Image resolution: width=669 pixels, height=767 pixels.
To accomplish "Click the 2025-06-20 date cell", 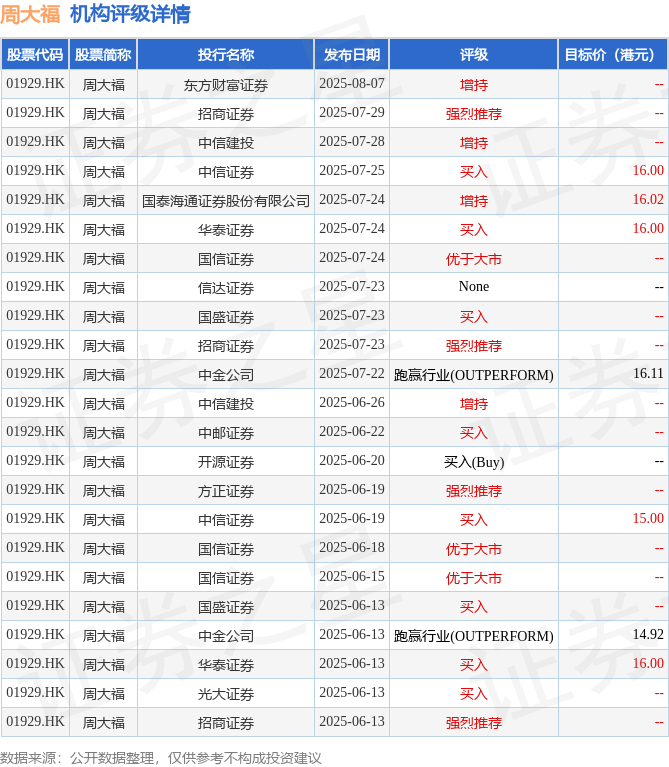I will pos(352,460).
